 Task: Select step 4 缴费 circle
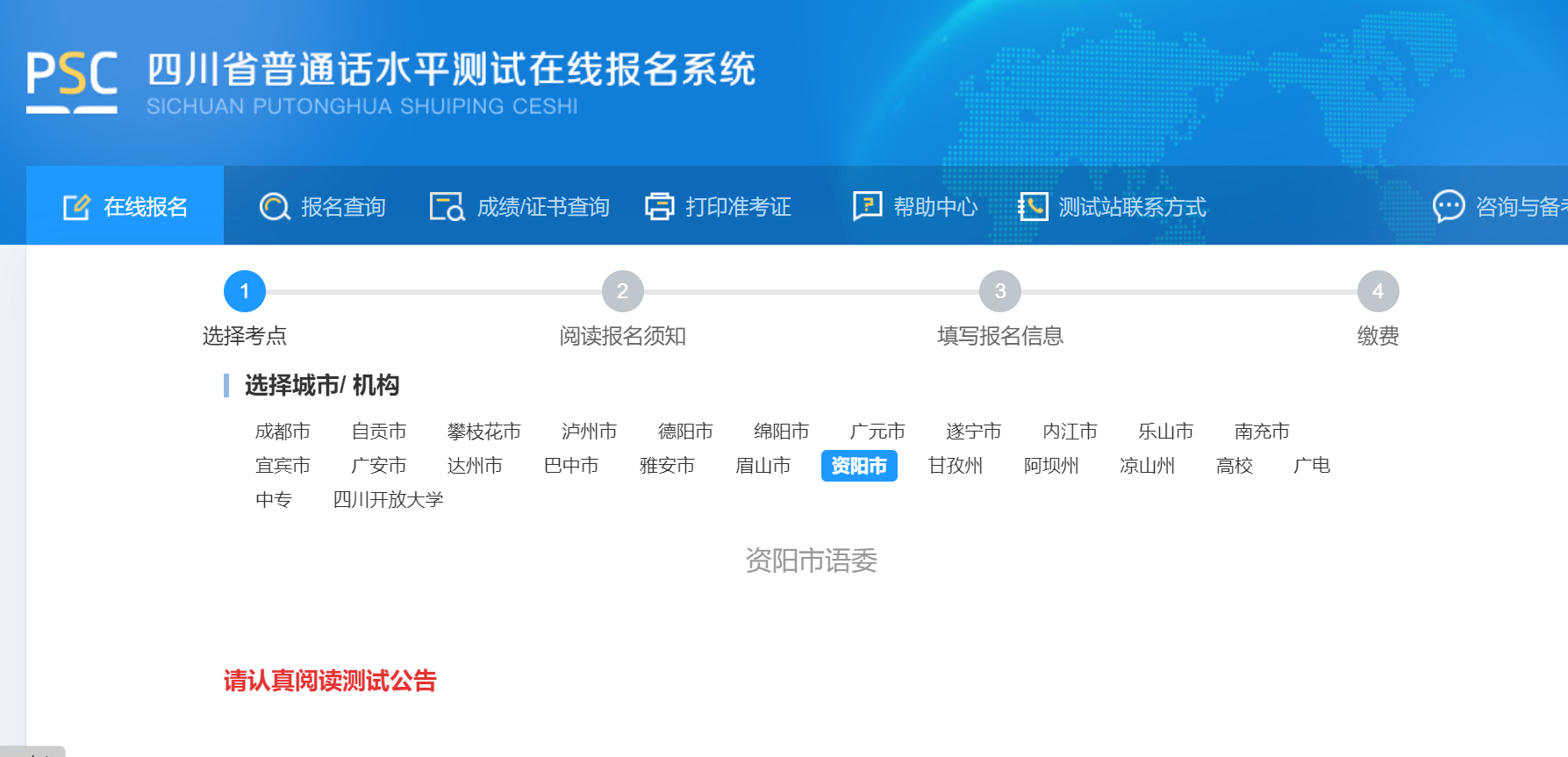tap(1377, 291)
